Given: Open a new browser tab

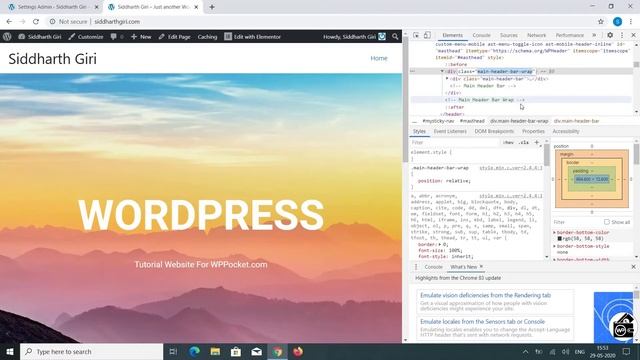Looking at the screenshot, I should coord(212,7).
